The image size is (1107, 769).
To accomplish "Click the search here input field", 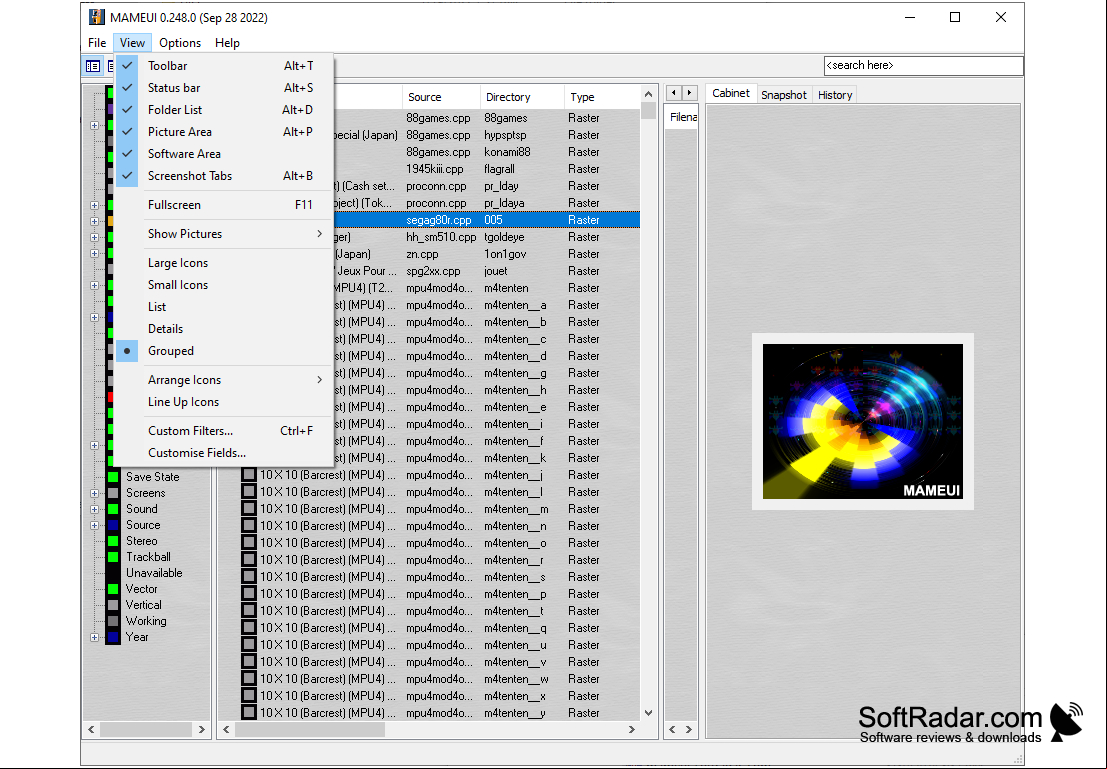I will point(923,66).
